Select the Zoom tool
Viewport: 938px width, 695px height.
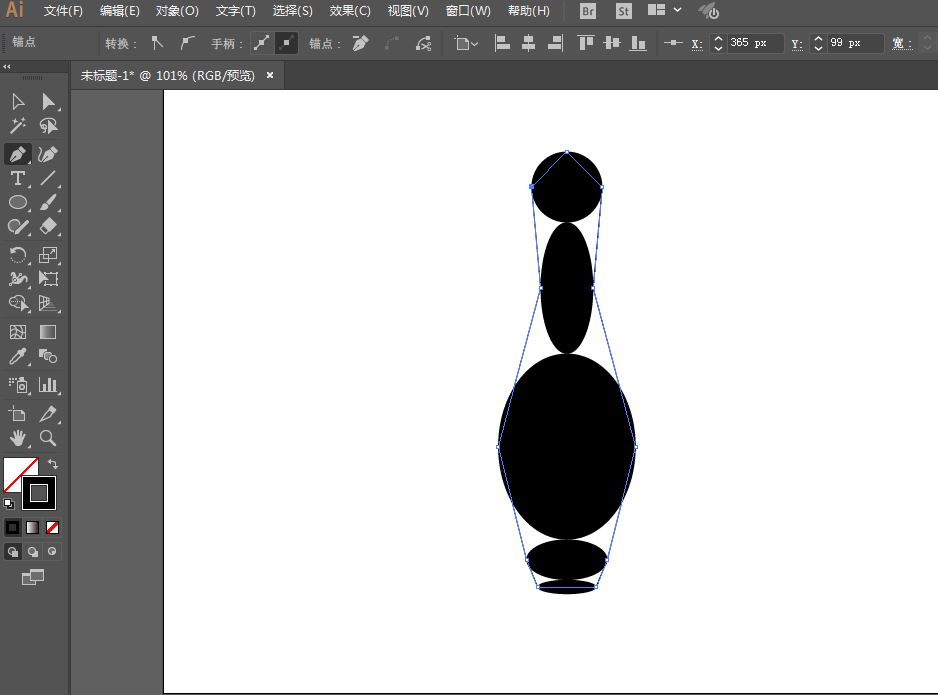48,438
